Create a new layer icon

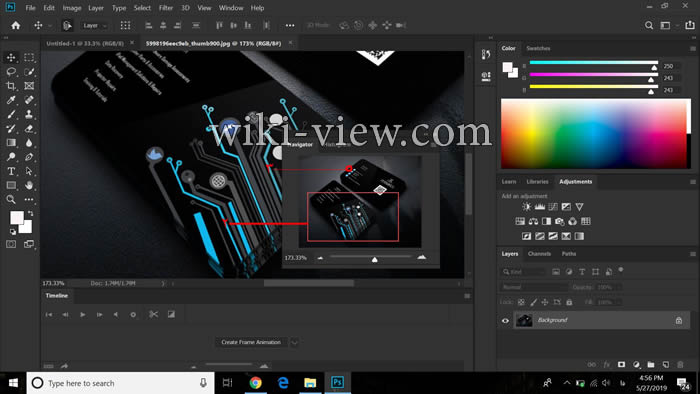pos(666,365)
